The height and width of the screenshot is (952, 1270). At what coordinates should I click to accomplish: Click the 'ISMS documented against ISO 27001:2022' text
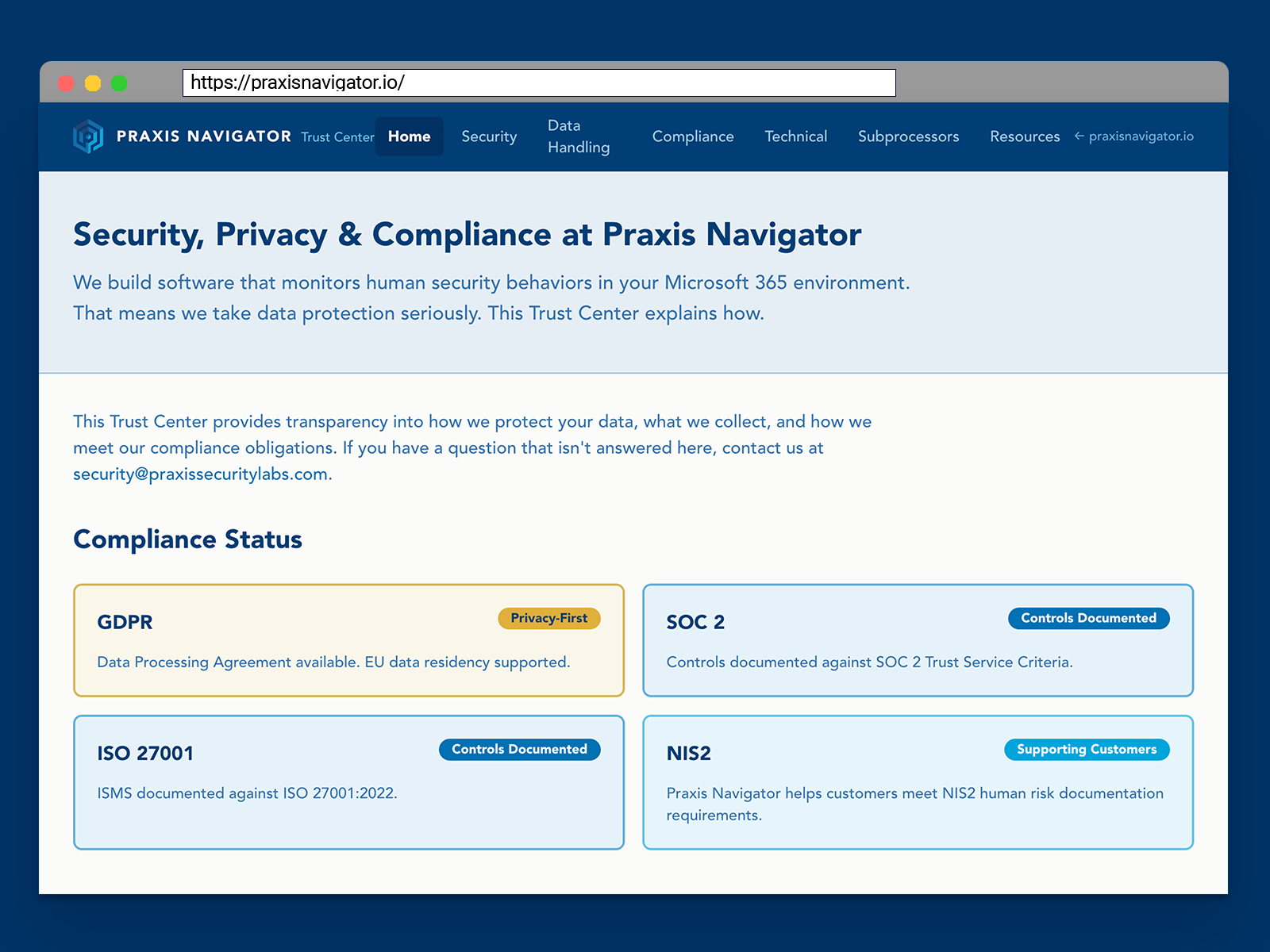pyautogui.click(x=247, y=793)
